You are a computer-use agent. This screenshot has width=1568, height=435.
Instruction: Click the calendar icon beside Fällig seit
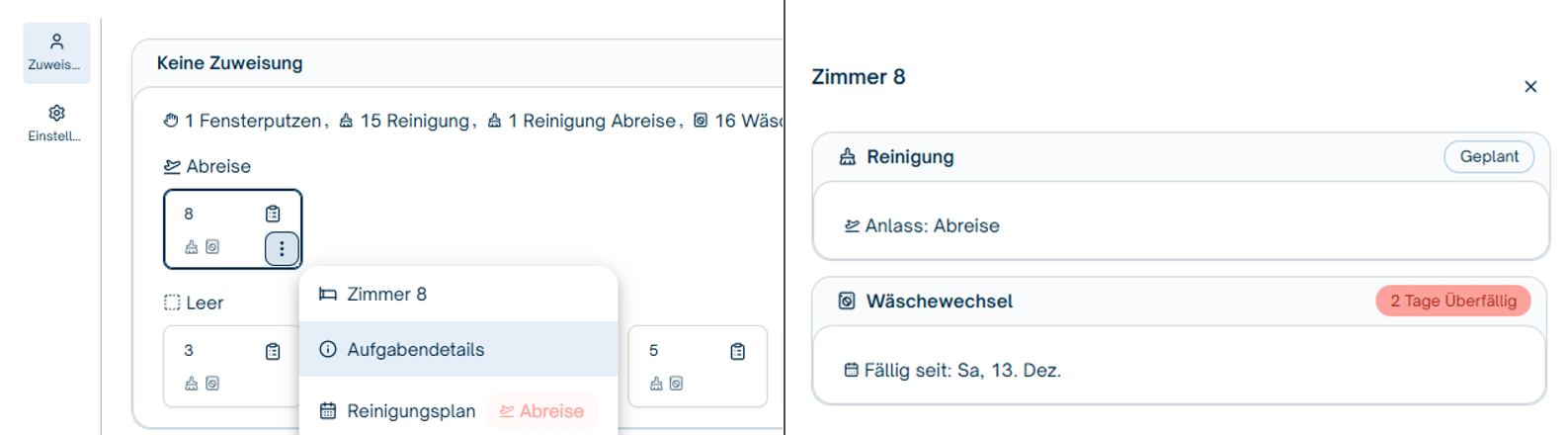point(851,371)
